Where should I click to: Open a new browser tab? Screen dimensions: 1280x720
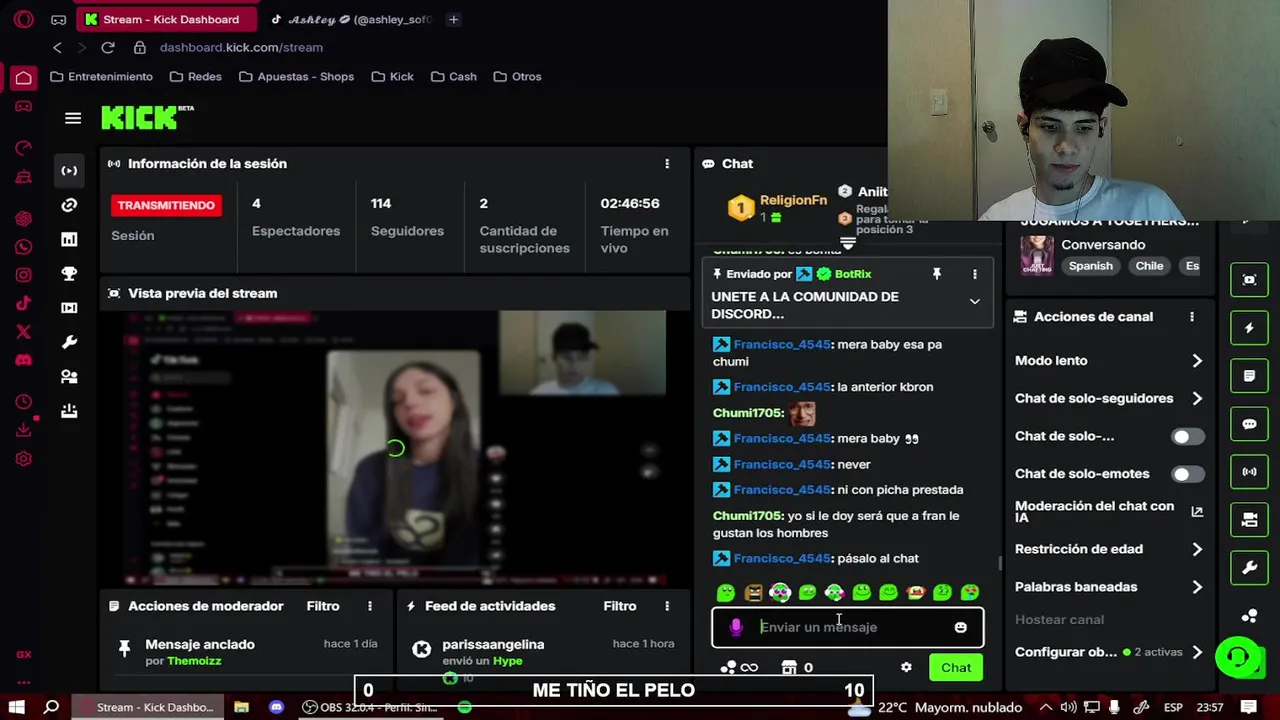pyautogui.click(x=453, y=19)
